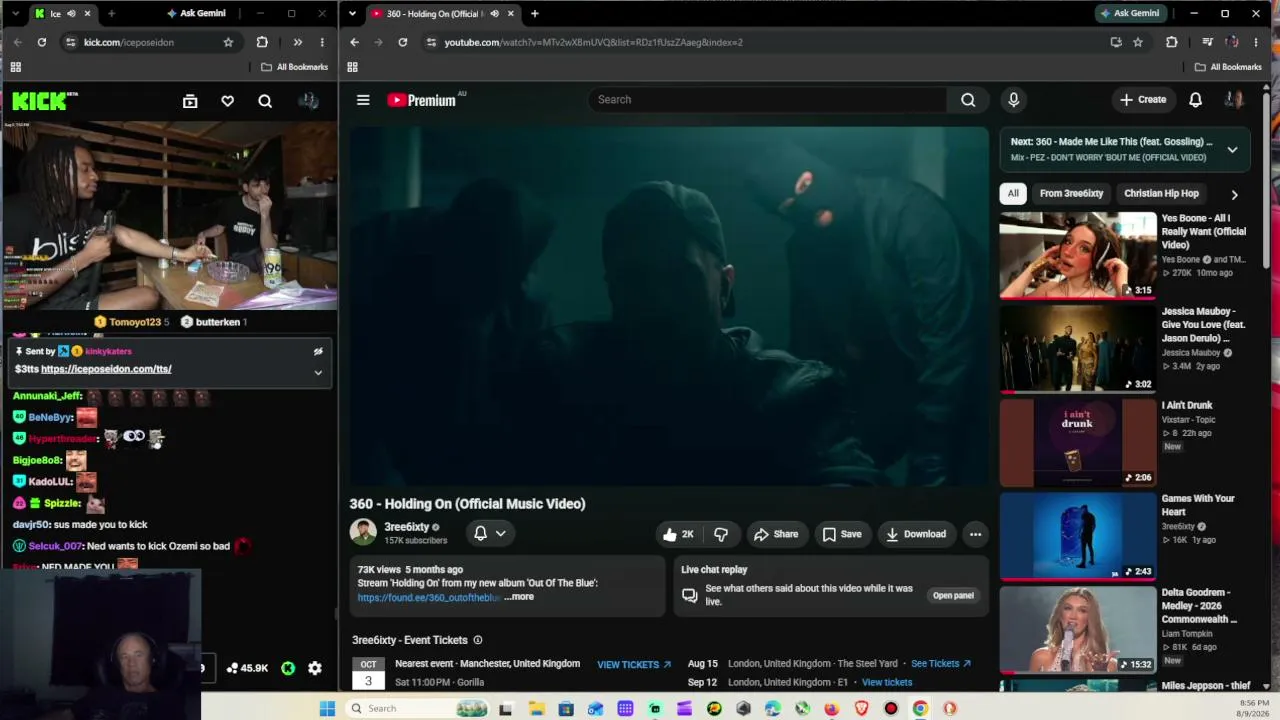
Task: Open Kick search magnifier
Action: [x=265, y=101]
